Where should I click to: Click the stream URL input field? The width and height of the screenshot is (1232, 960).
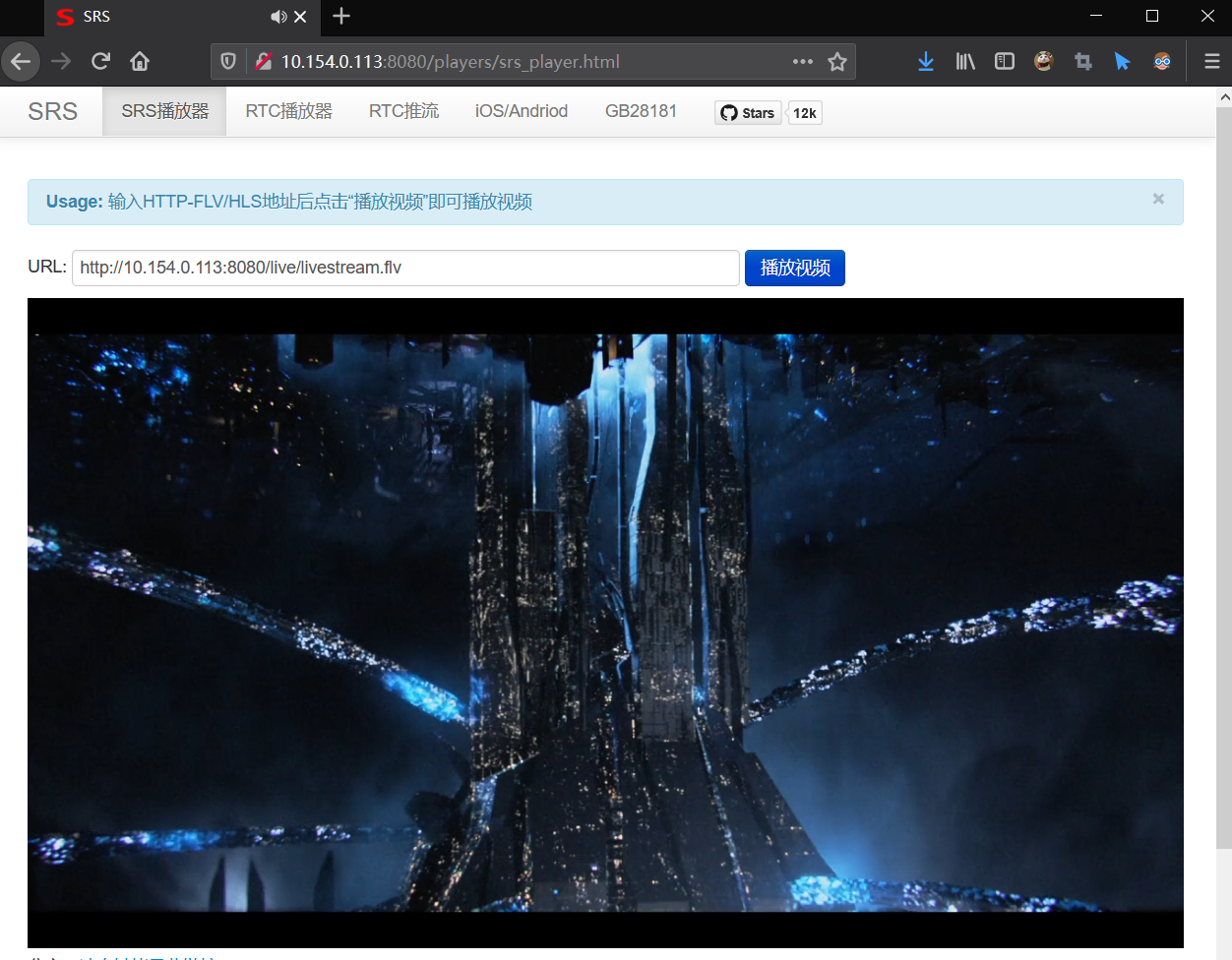(x=405, y=268)
